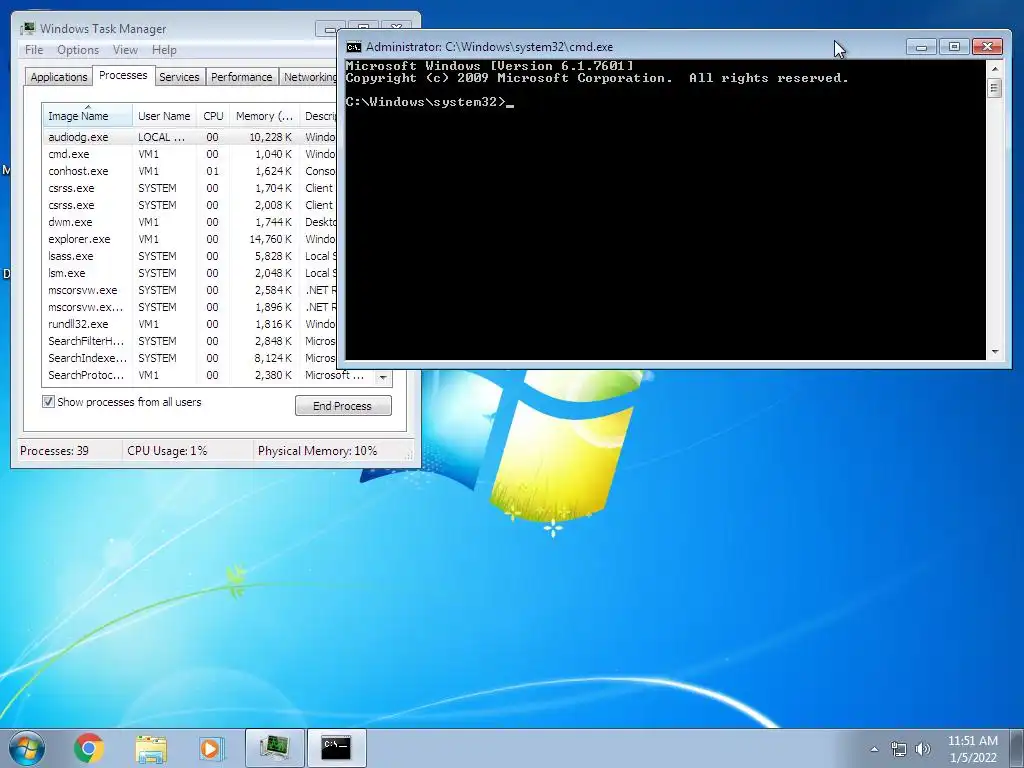Select the audiodg.exe process row
This screenshot has height=768, width=1024.
(x=189, y=137)
